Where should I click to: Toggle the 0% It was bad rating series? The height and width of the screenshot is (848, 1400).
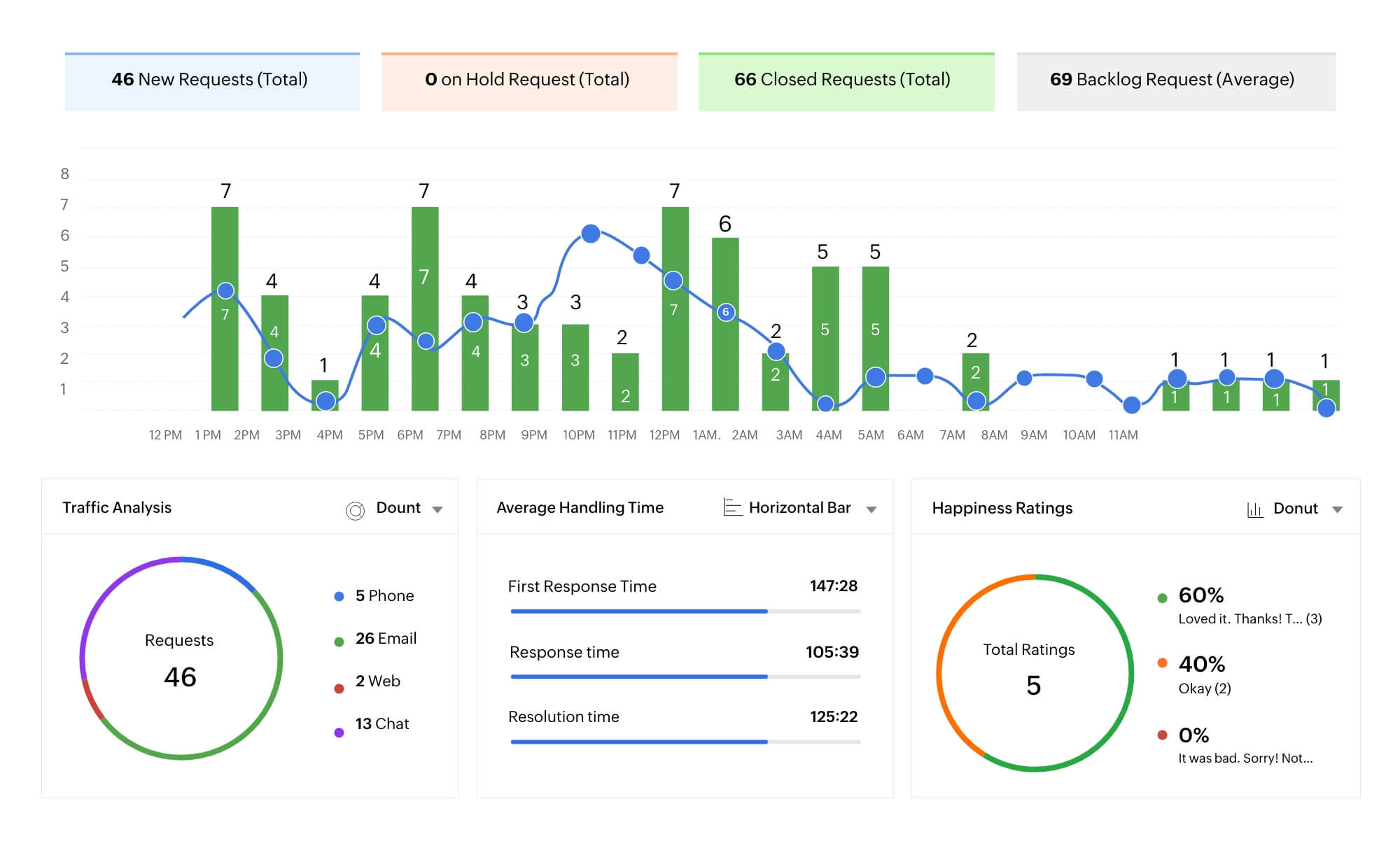1193,735
